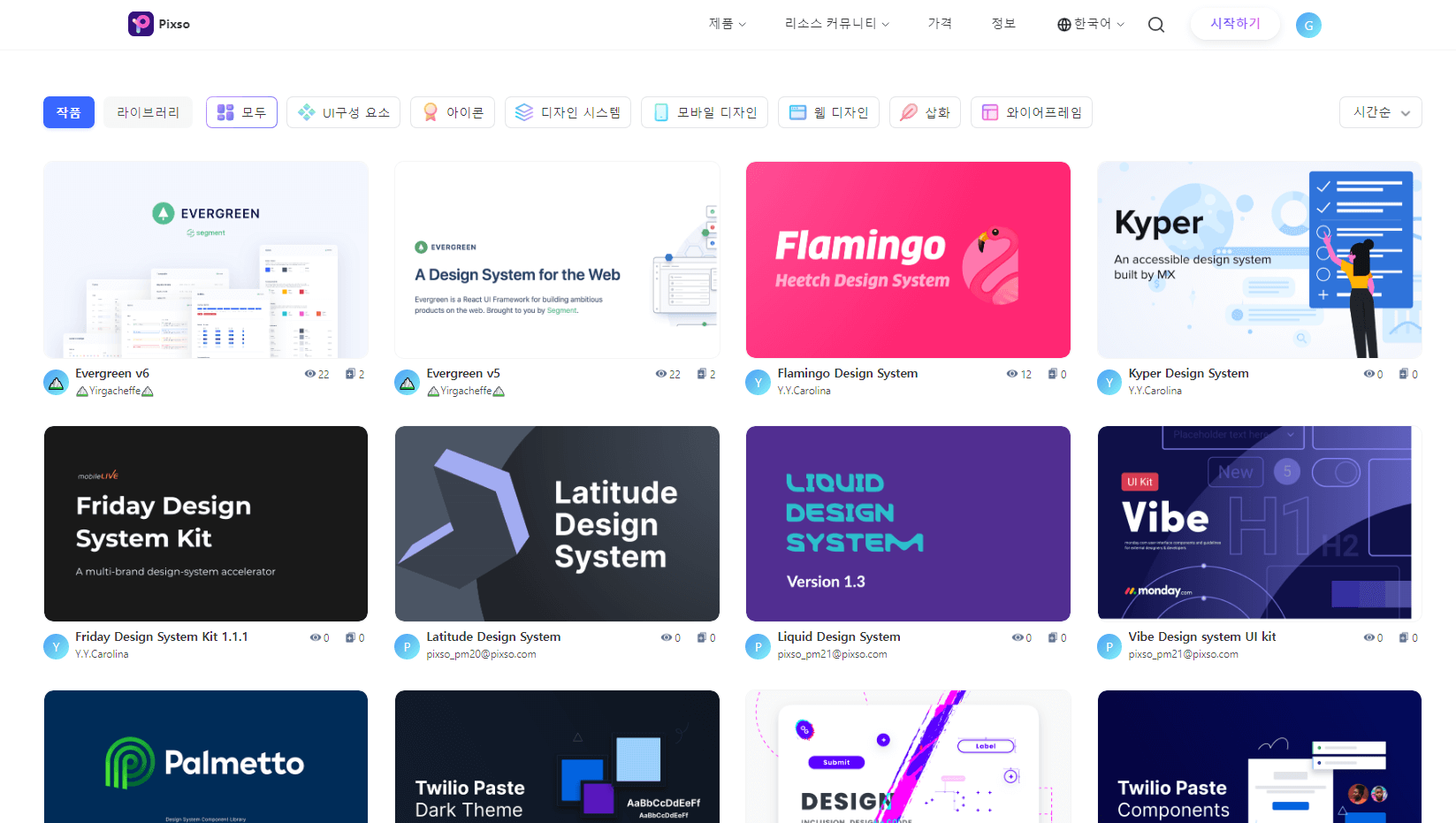Open the 한국어 language dropdown

click(x=1091, y=24)
